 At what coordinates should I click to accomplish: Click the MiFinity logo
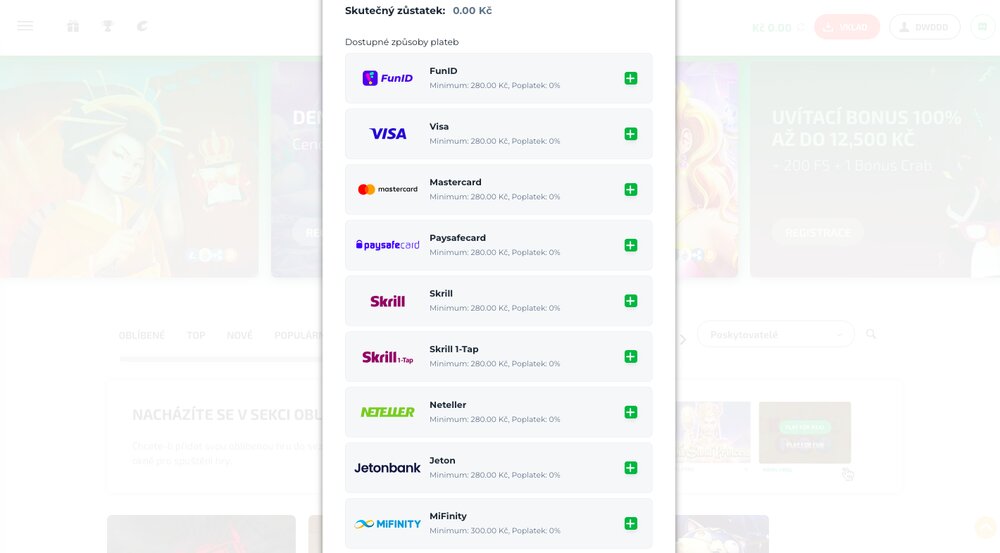click(387, 523)
